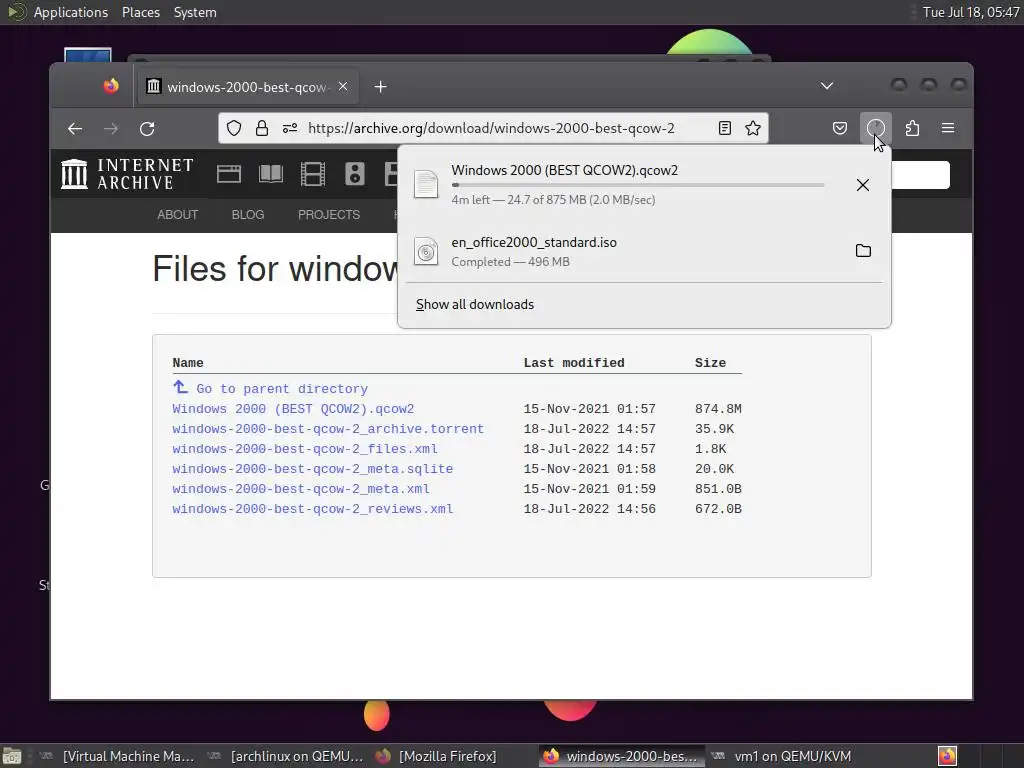This screenshot has height=768, width=1024.
Task: Click show desktop icon in bottom panel
Action: 12,756
